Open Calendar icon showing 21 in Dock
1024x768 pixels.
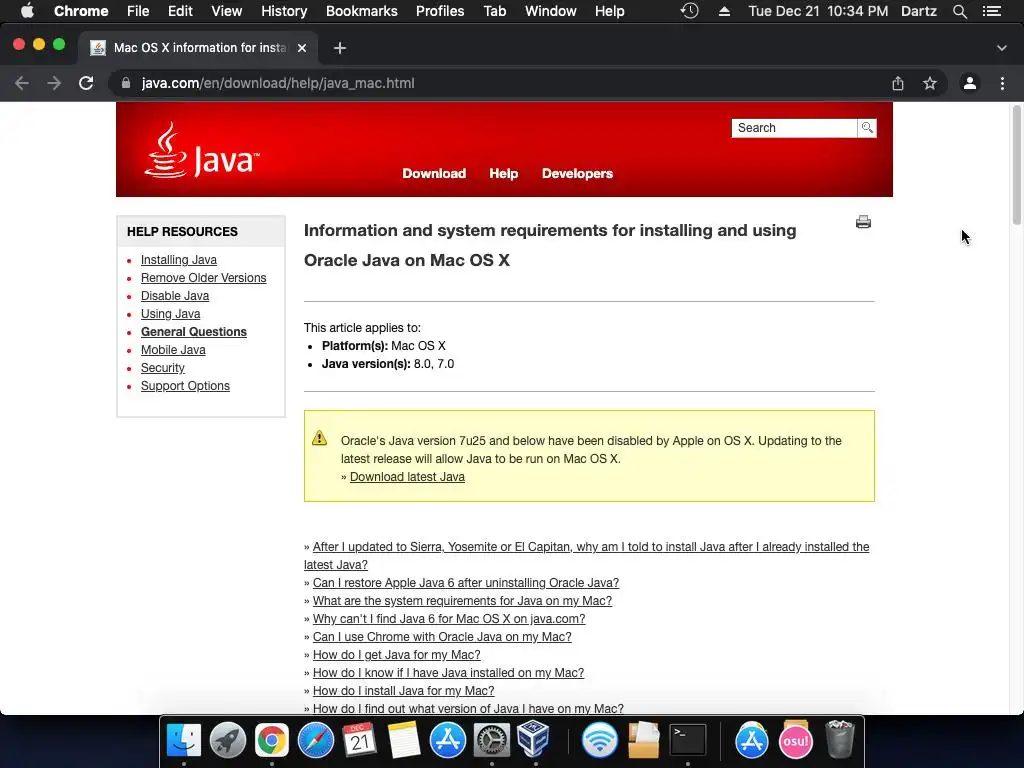(359, 740)
